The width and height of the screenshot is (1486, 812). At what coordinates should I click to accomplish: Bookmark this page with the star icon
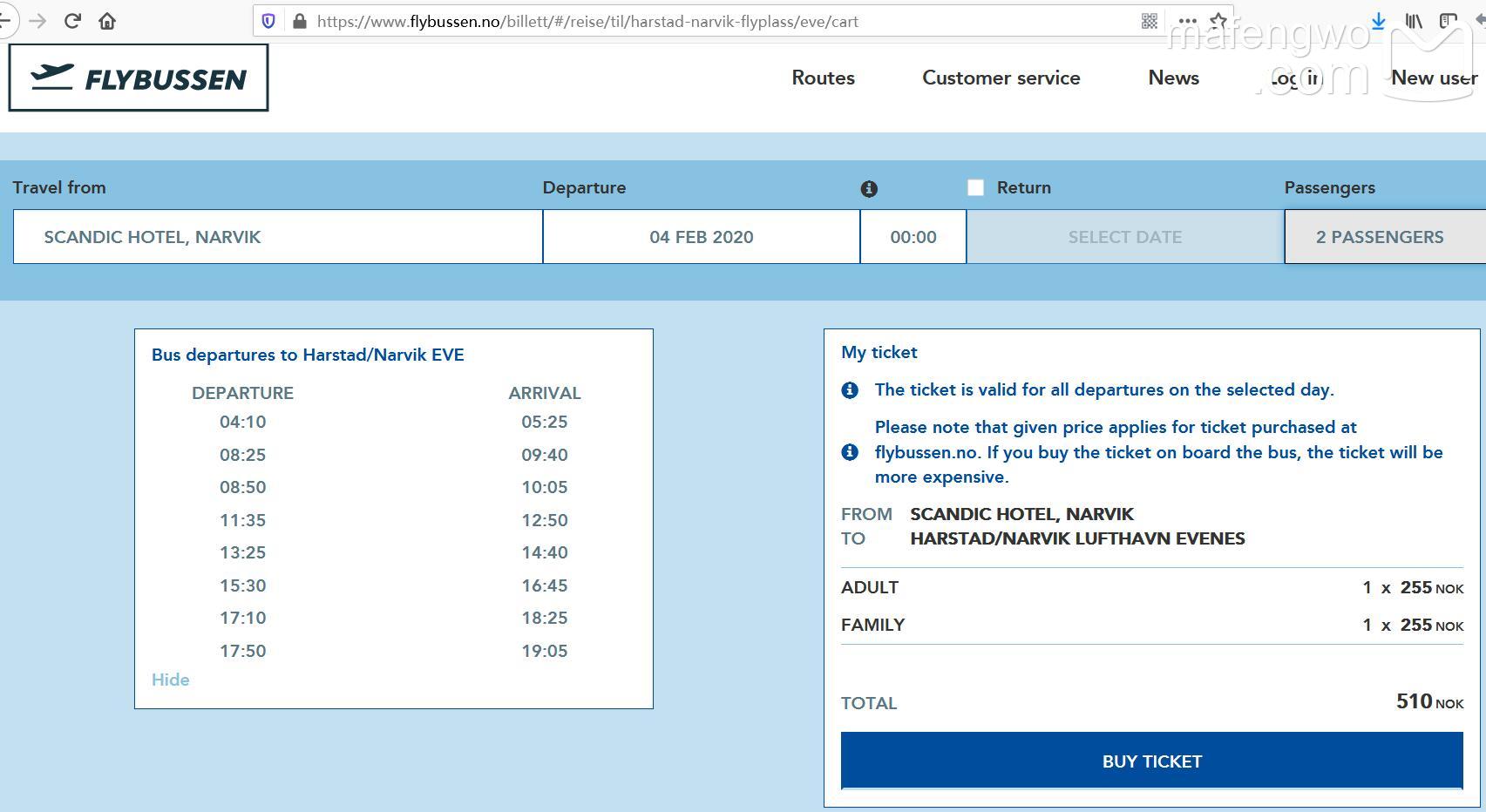tap(1218, 21)
